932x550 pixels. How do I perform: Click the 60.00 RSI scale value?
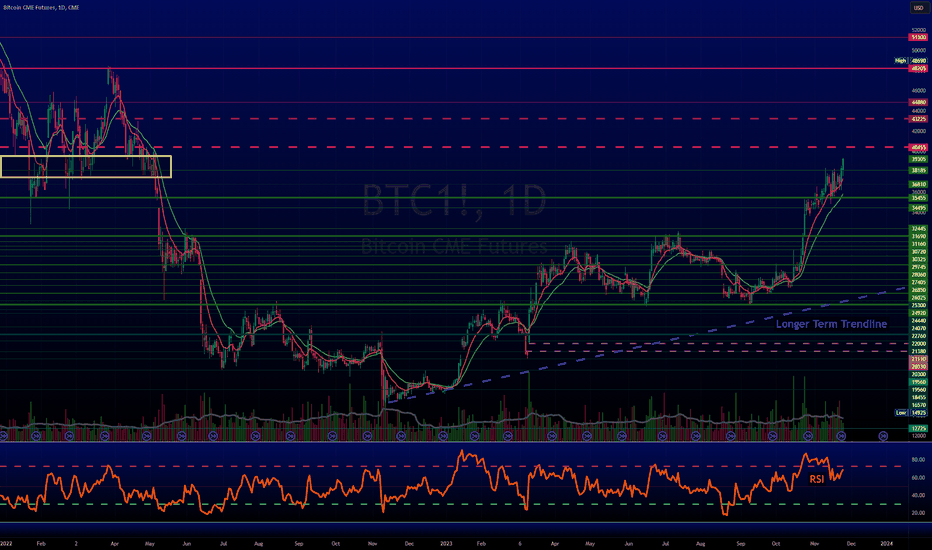[x=918, y=477]
